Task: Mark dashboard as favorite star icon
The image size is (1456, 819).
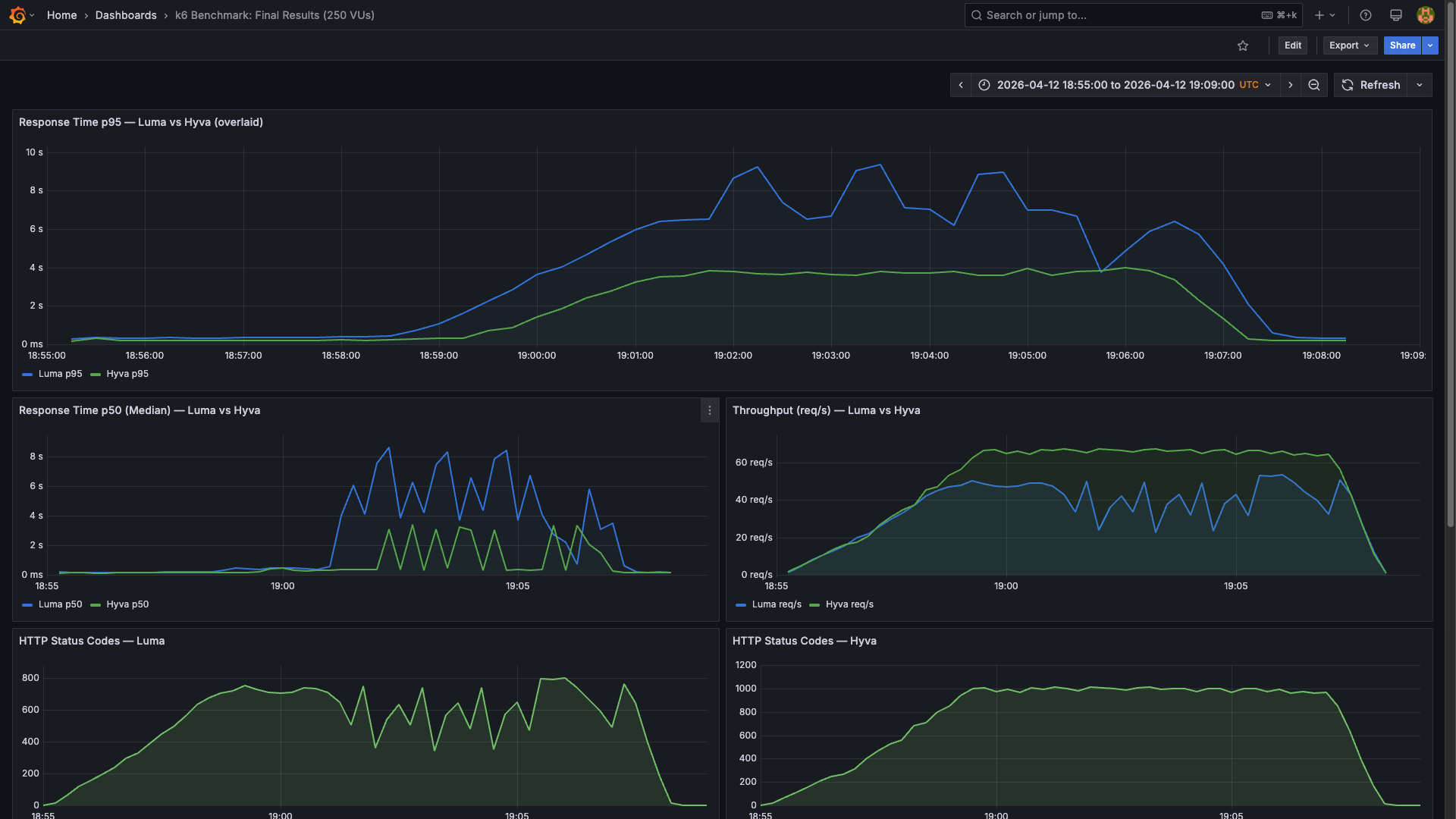Action: point(1243,45)
